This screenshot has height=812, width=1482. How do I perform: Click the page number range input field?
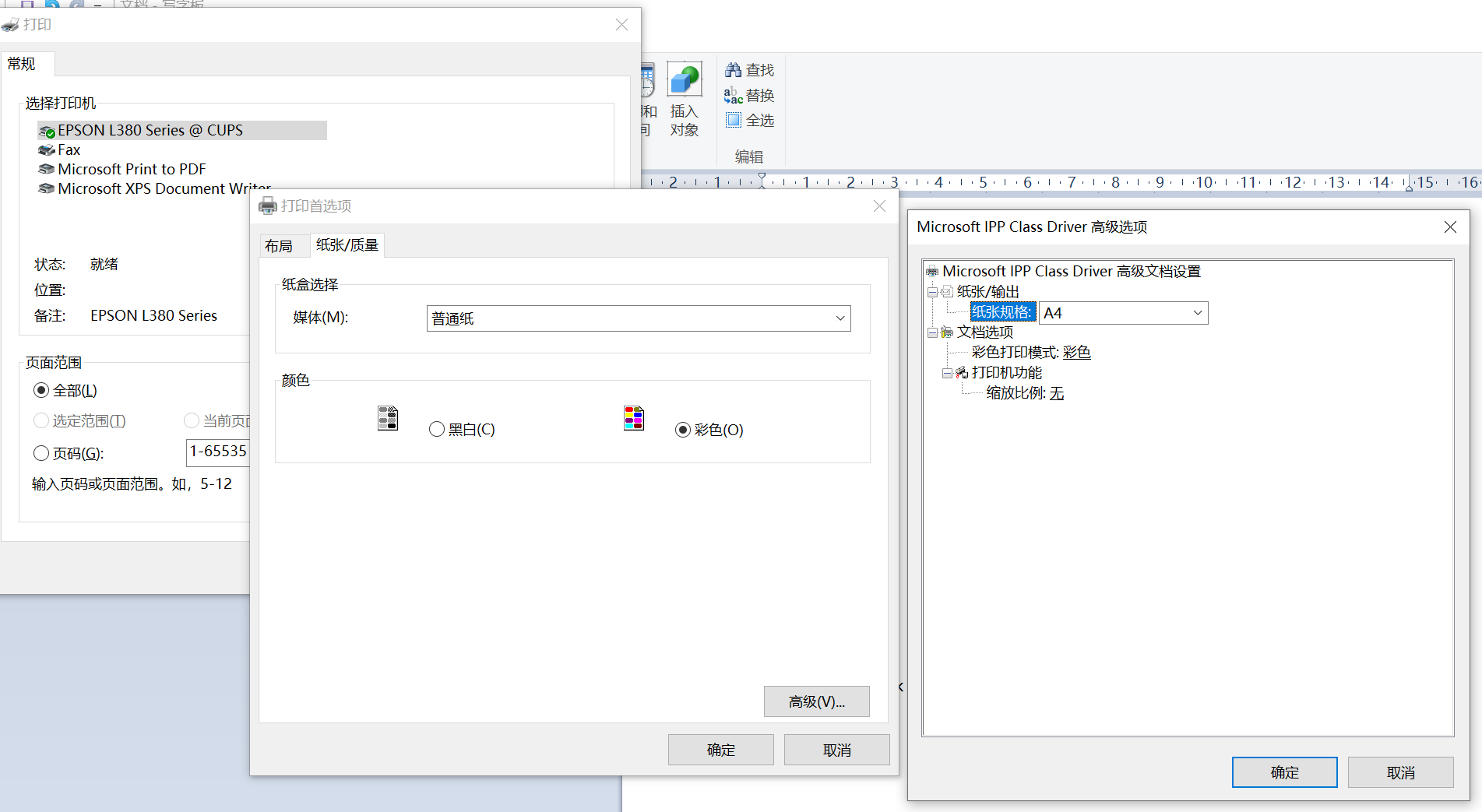tap(218, 452)
